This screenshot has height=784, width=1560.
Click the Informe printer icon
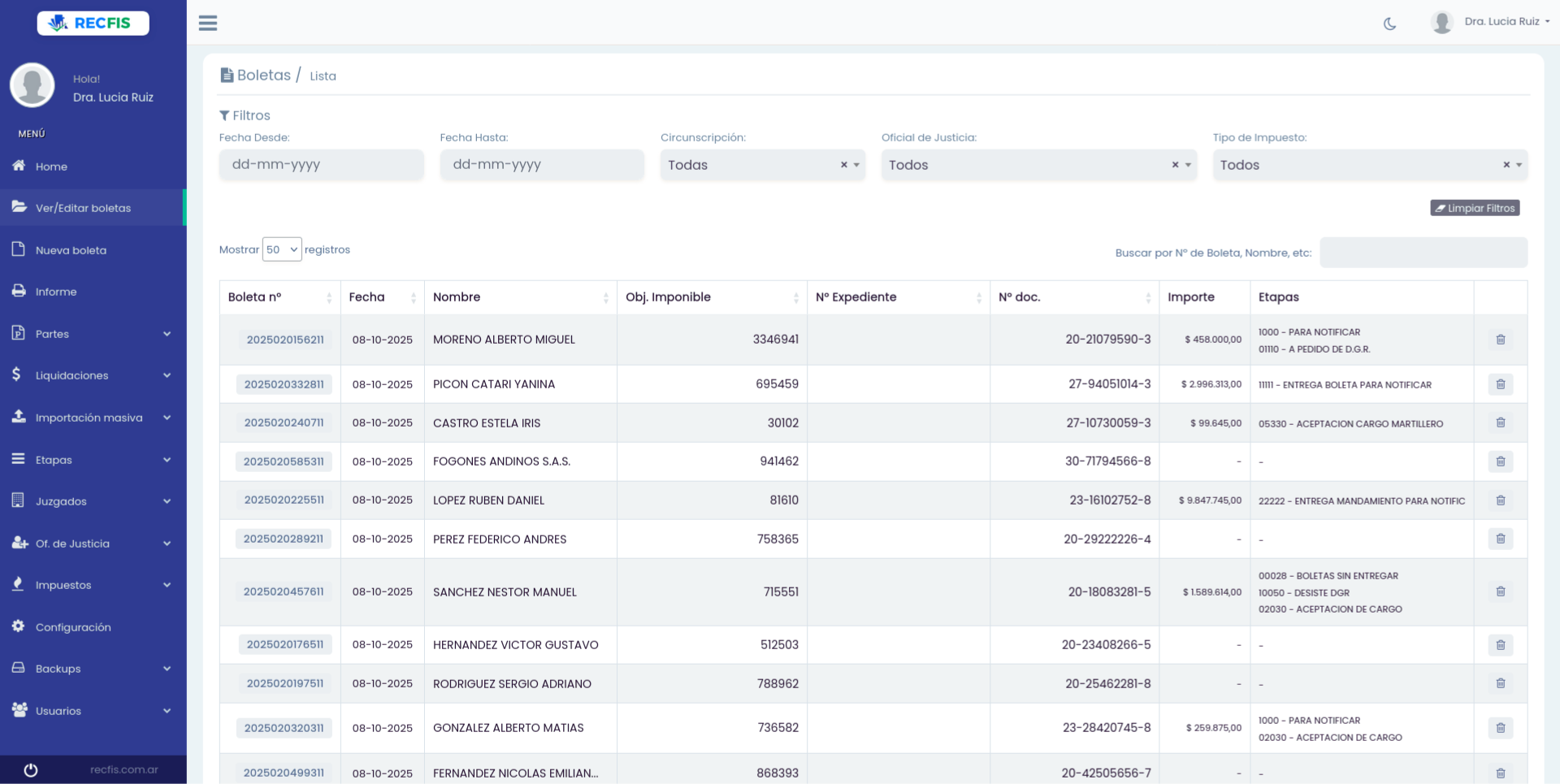[x=18, y=291]
